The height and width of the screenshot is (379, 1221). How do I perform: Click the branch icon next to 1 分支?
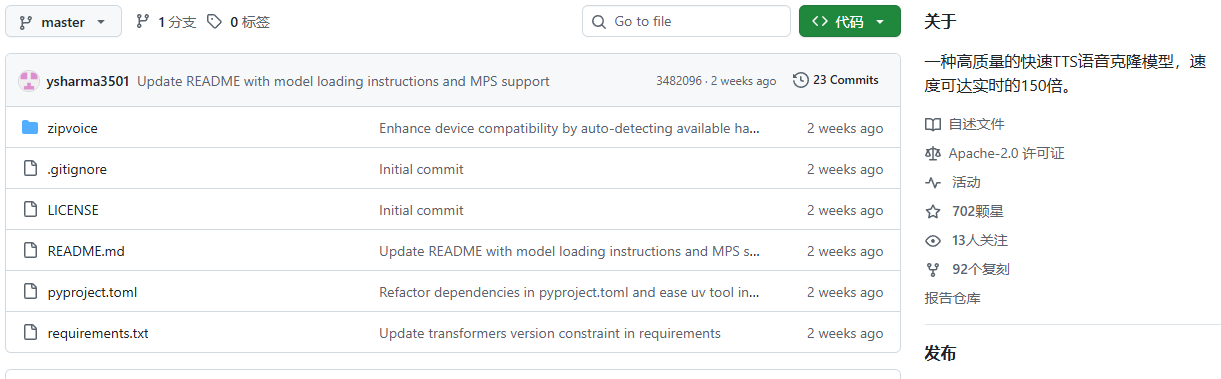(142, 21)
